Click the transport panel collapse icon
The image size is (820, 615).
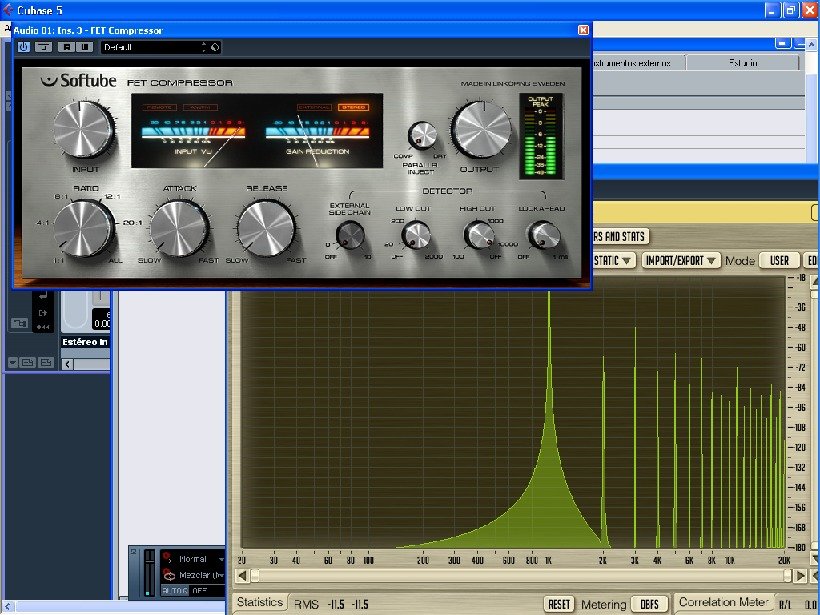(x=133, y=552)
